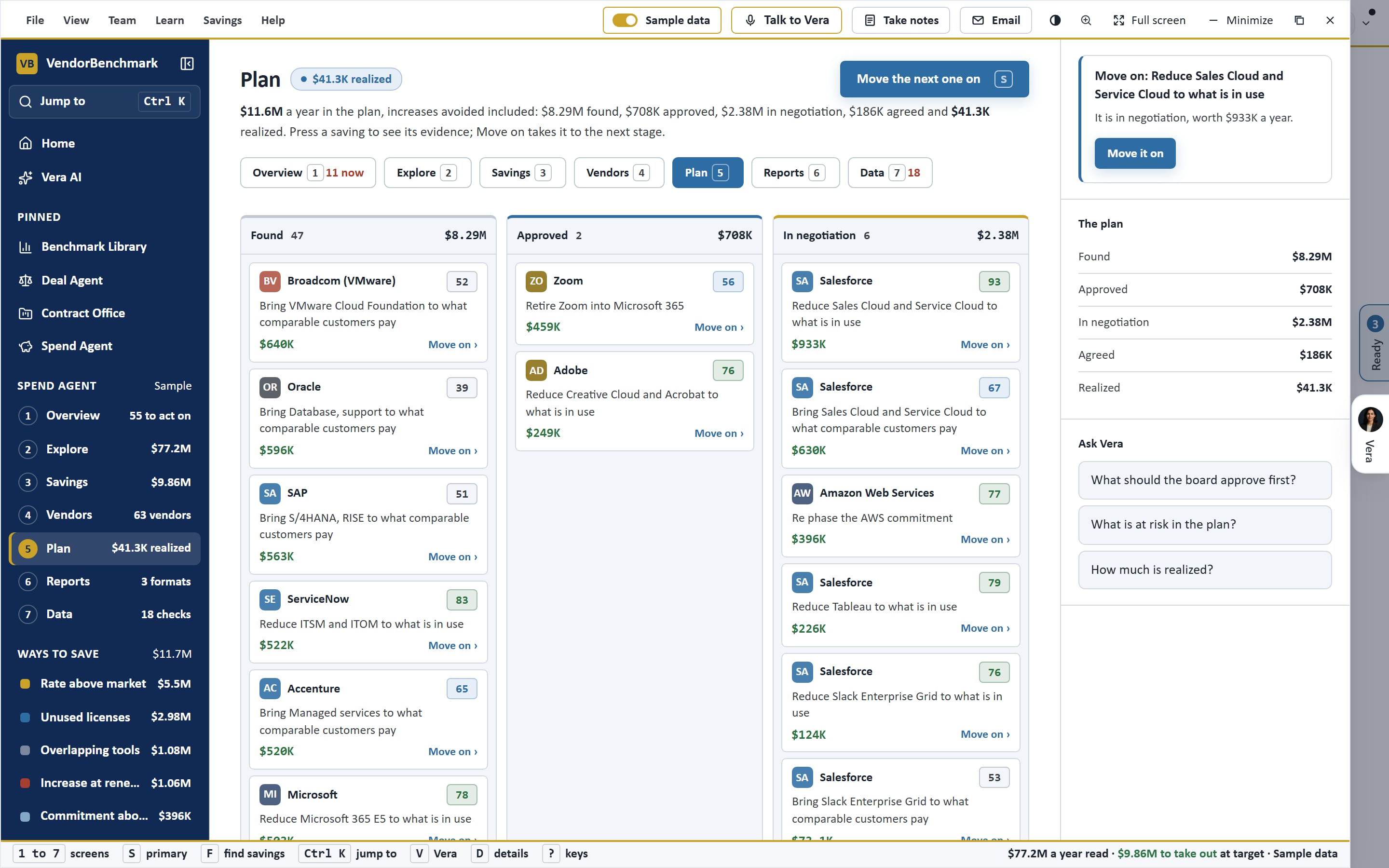
Task: Open the Benchmark Library pinned item
Action: click(105, 246)
